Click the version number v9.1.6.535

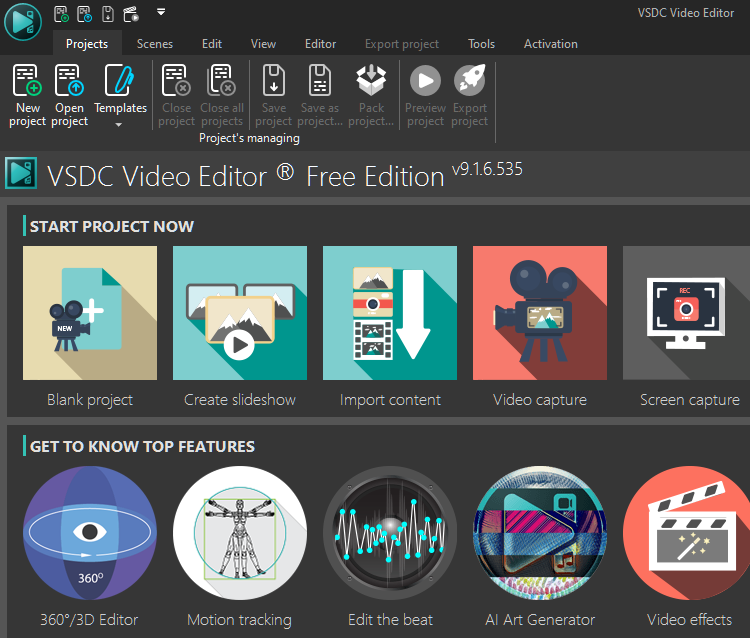point(487,169)
